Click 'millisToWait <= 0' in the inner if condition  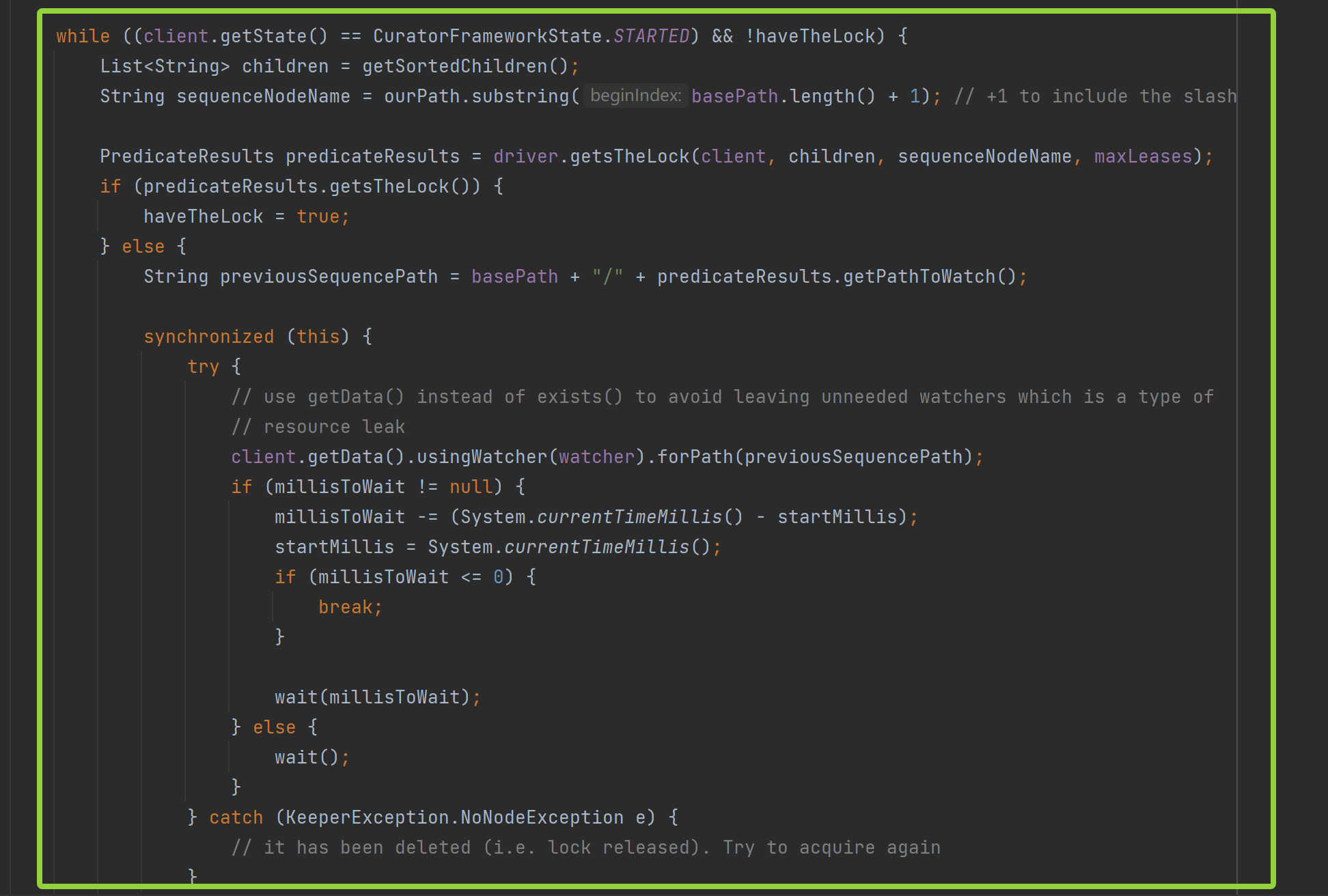pos(411,577)
